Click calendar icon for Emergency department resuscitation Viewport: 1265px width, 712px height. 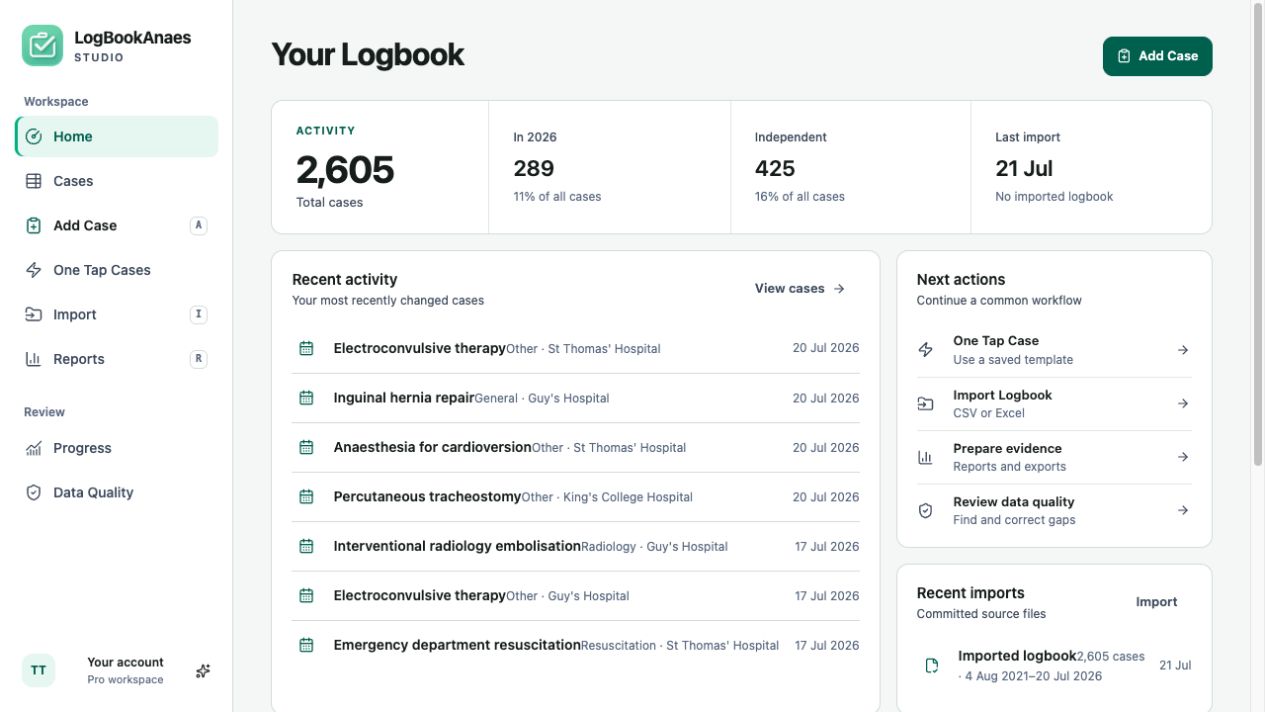tap(306, 646)
